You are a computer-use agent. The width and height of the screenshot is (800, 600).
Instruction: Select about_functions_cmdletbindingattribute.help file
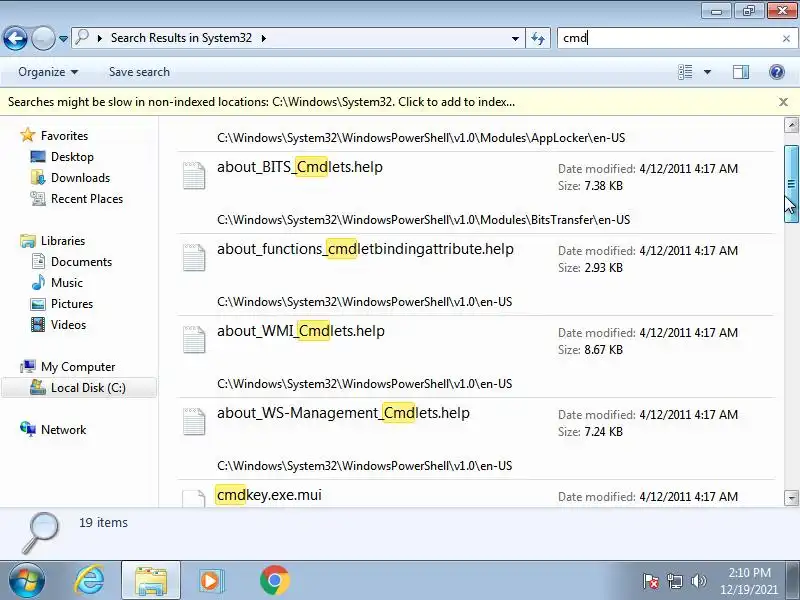[x=365, y=249]
